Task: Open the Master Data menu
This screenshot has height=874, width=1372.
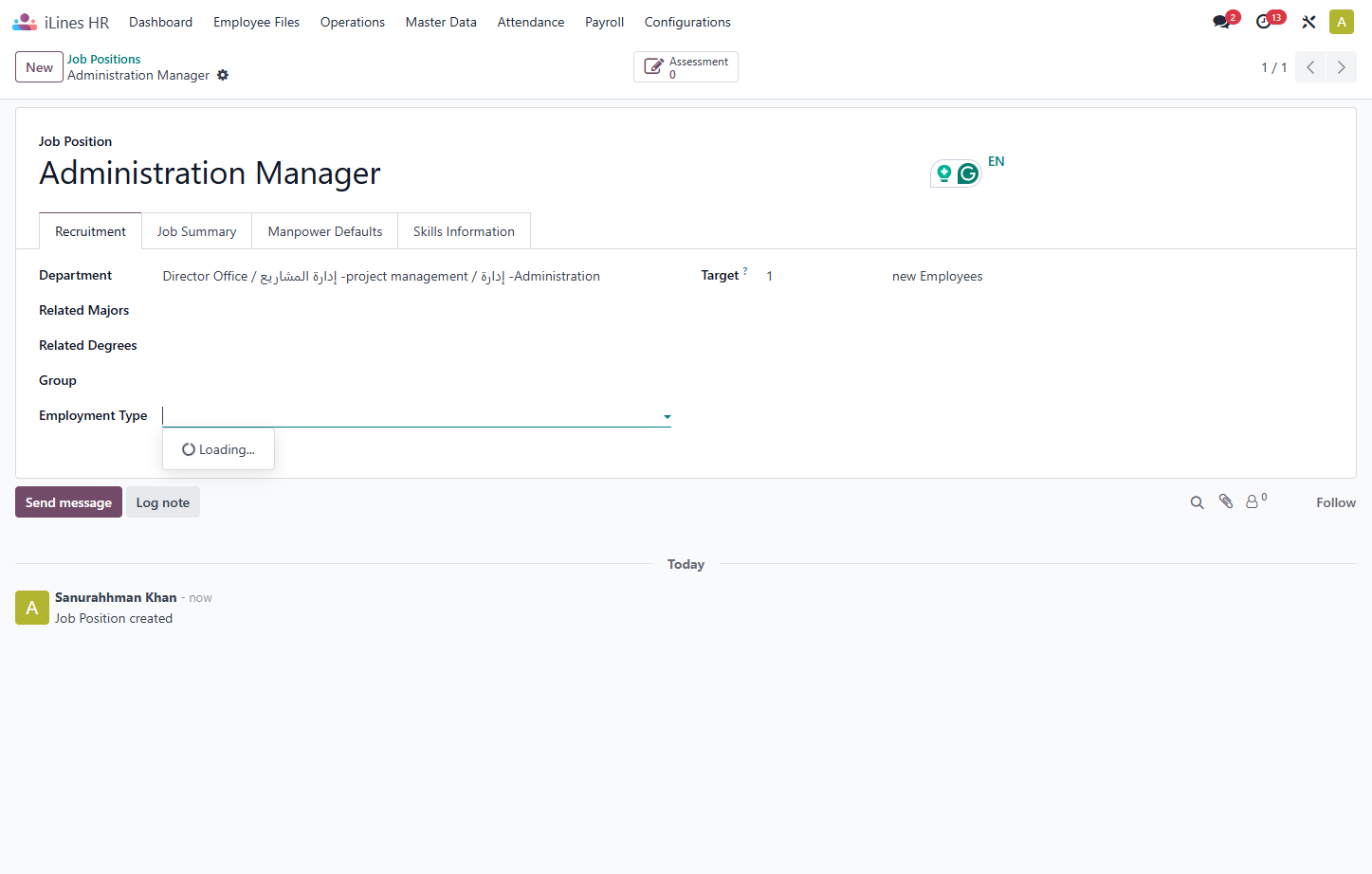Action: tap(441, 22)
